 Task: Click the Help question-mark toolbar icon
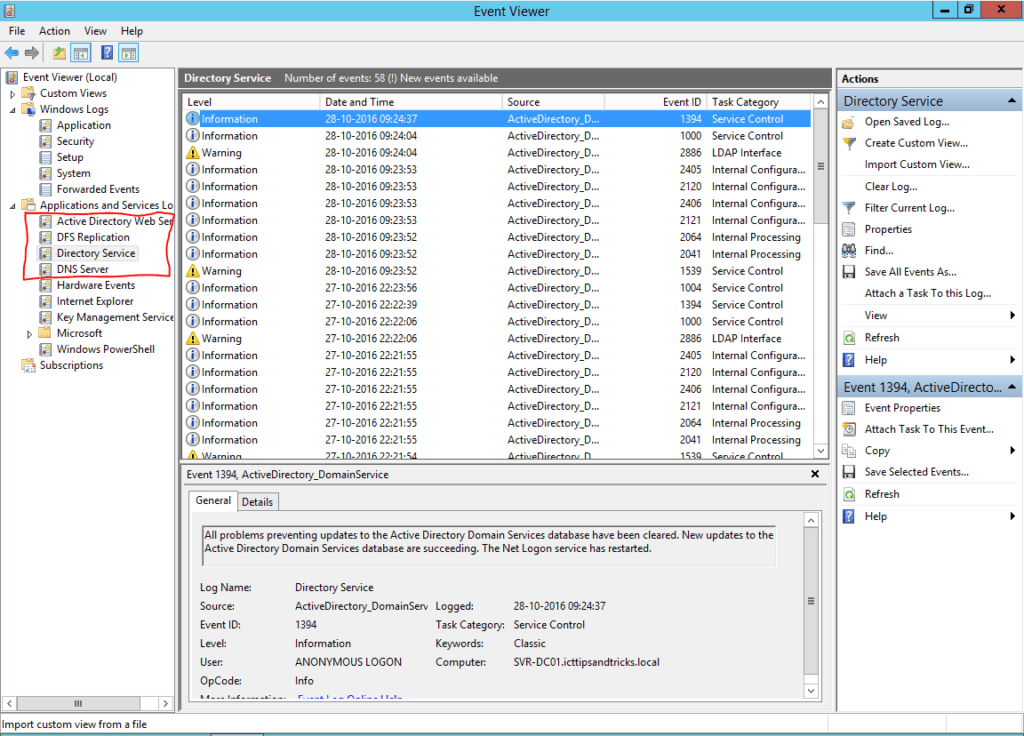coord(107,53)
